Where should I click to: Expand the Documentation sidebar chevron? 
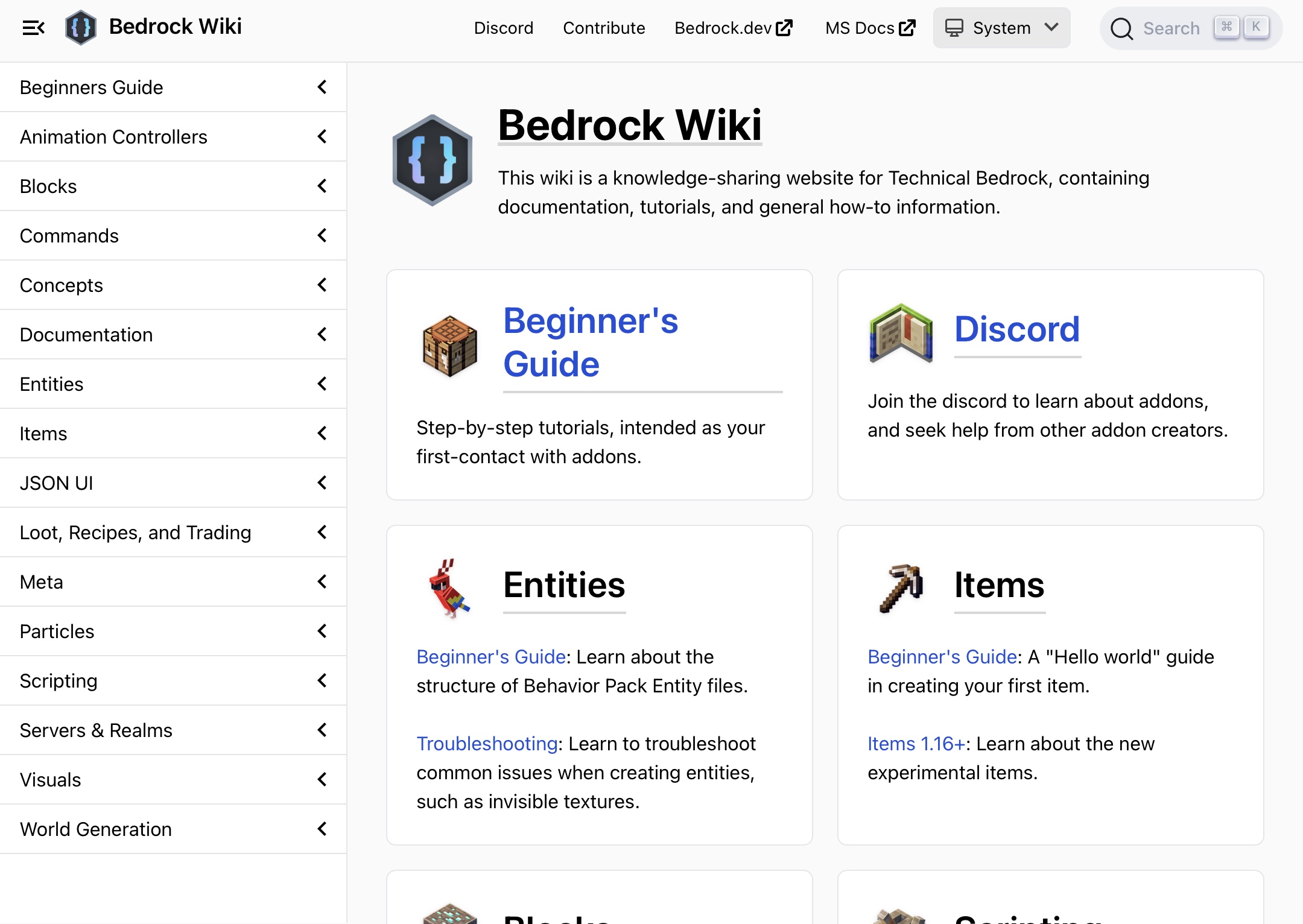[322, 335]
